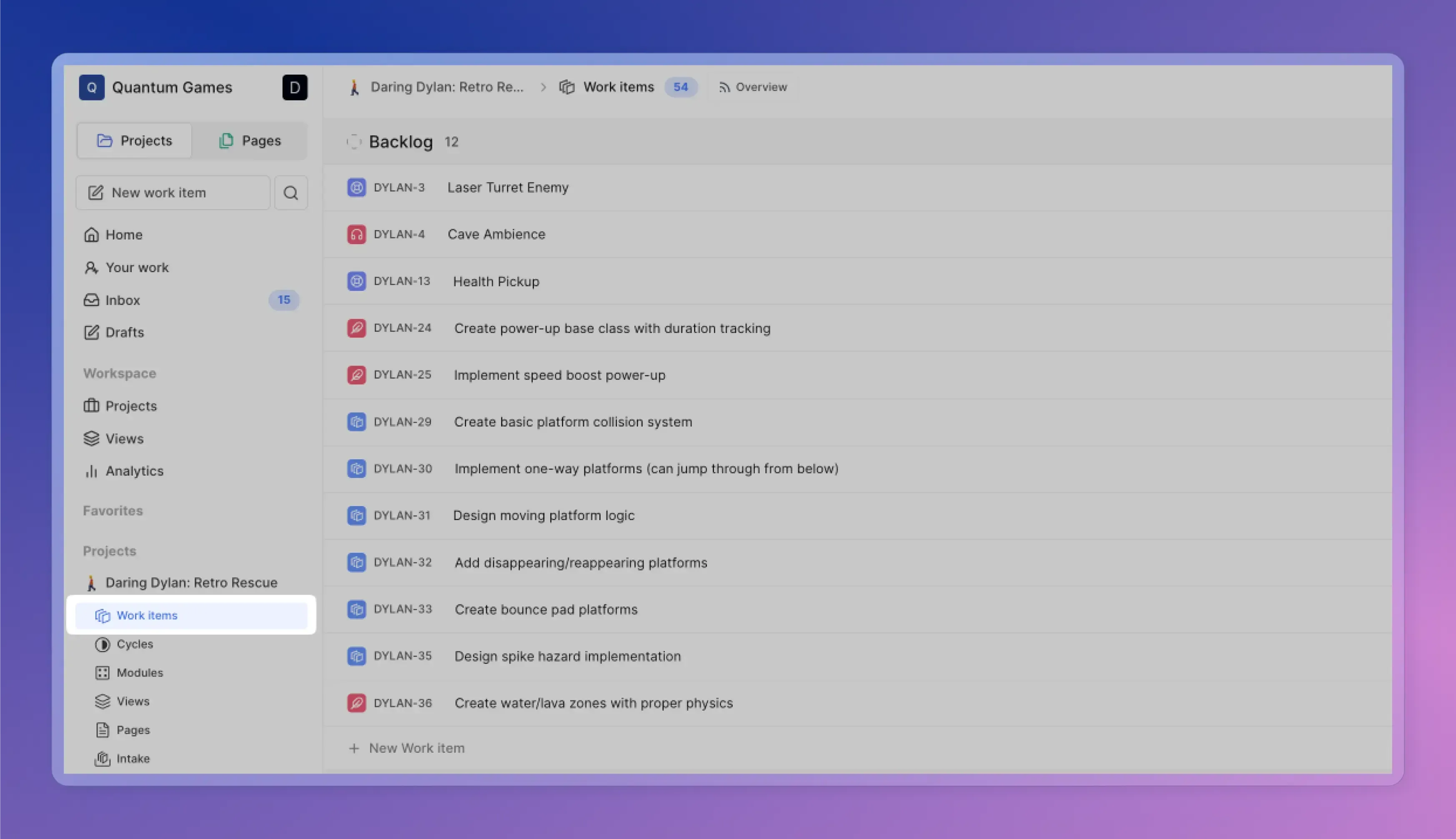Collapse the Backlog group header

pyautogui.click(x=355, y=142)
